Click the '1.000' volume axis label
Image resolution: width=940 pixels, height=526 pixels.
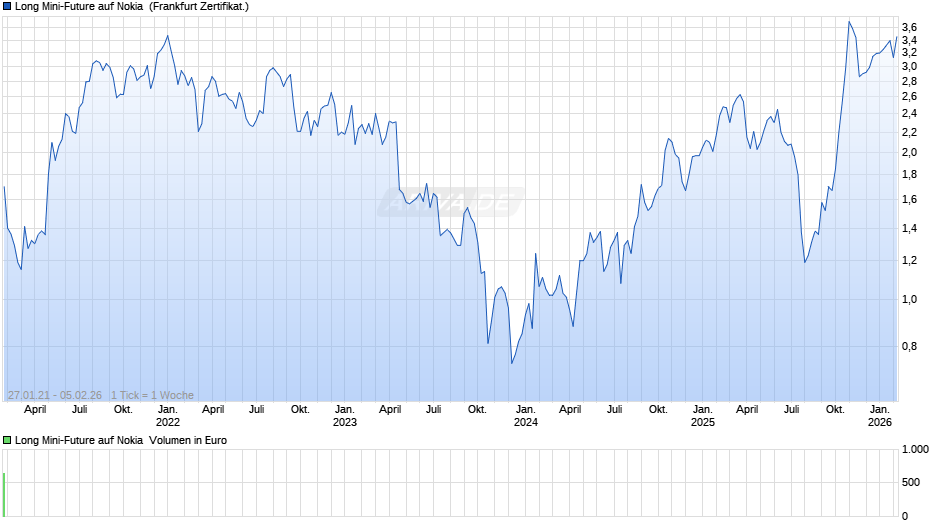click(x=915, y=449)
